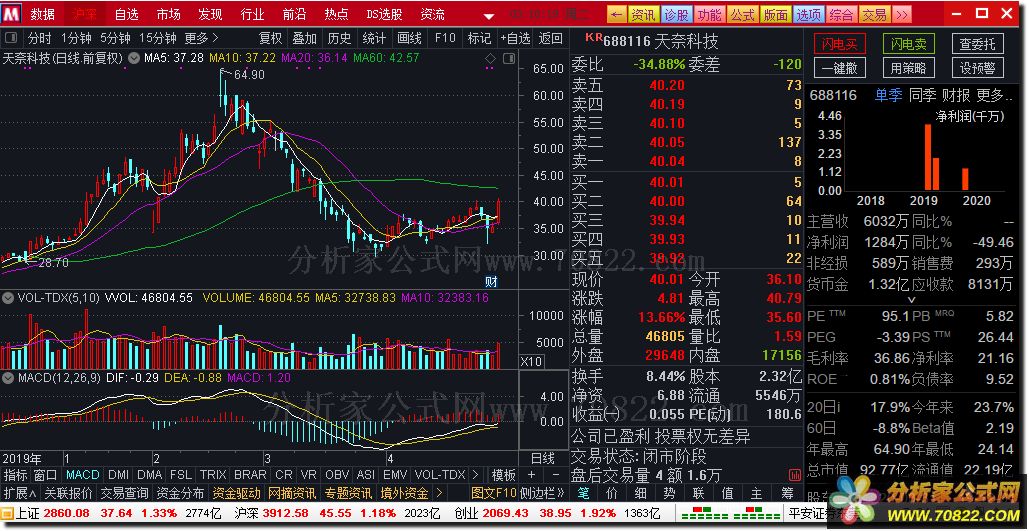Switch chart to 5分钟 period
Viewport: 1029px width, 531px height.
point(116,38)
